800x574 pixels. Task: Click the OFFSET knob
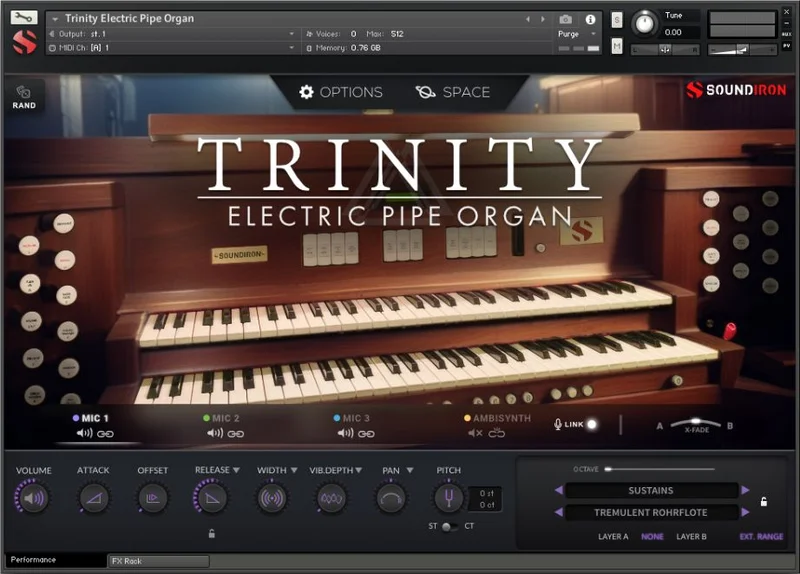[153, 497]
